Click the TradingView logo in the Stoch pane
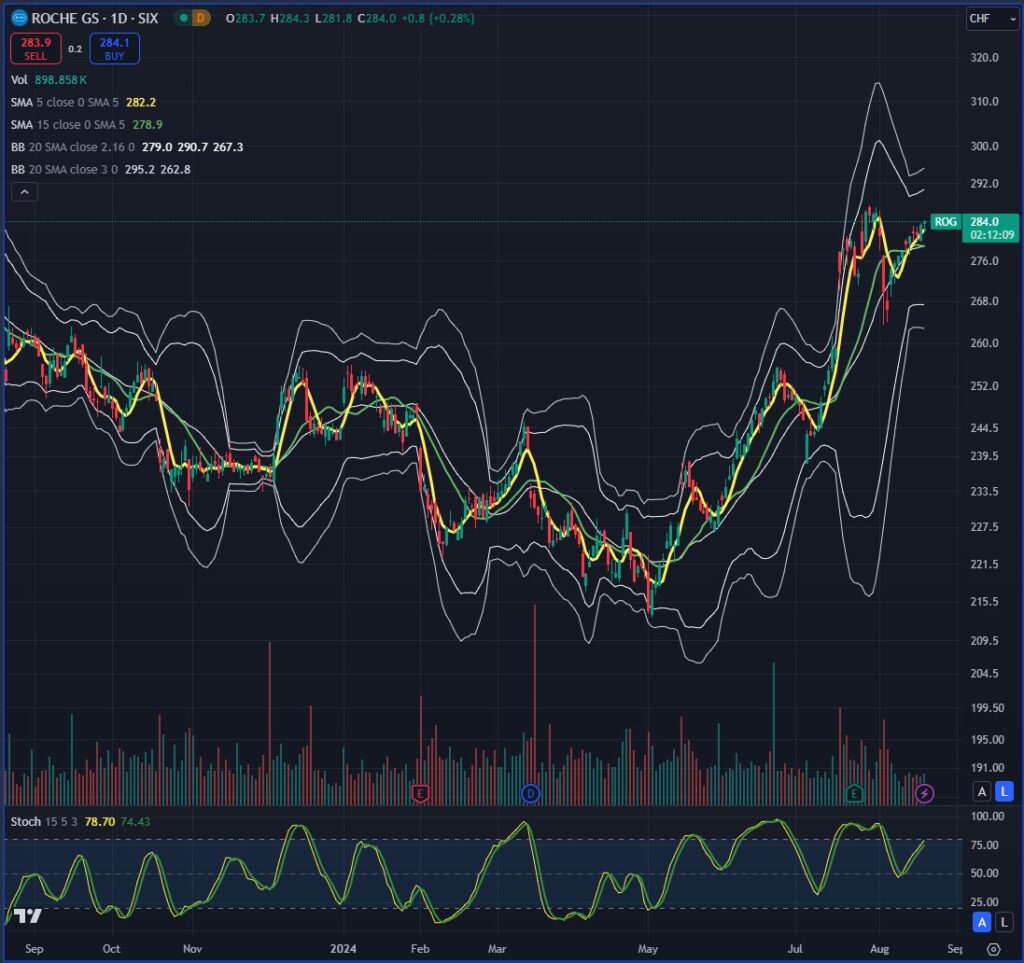The height and width of the screenshot is (963, 1024). coord(28,916)
